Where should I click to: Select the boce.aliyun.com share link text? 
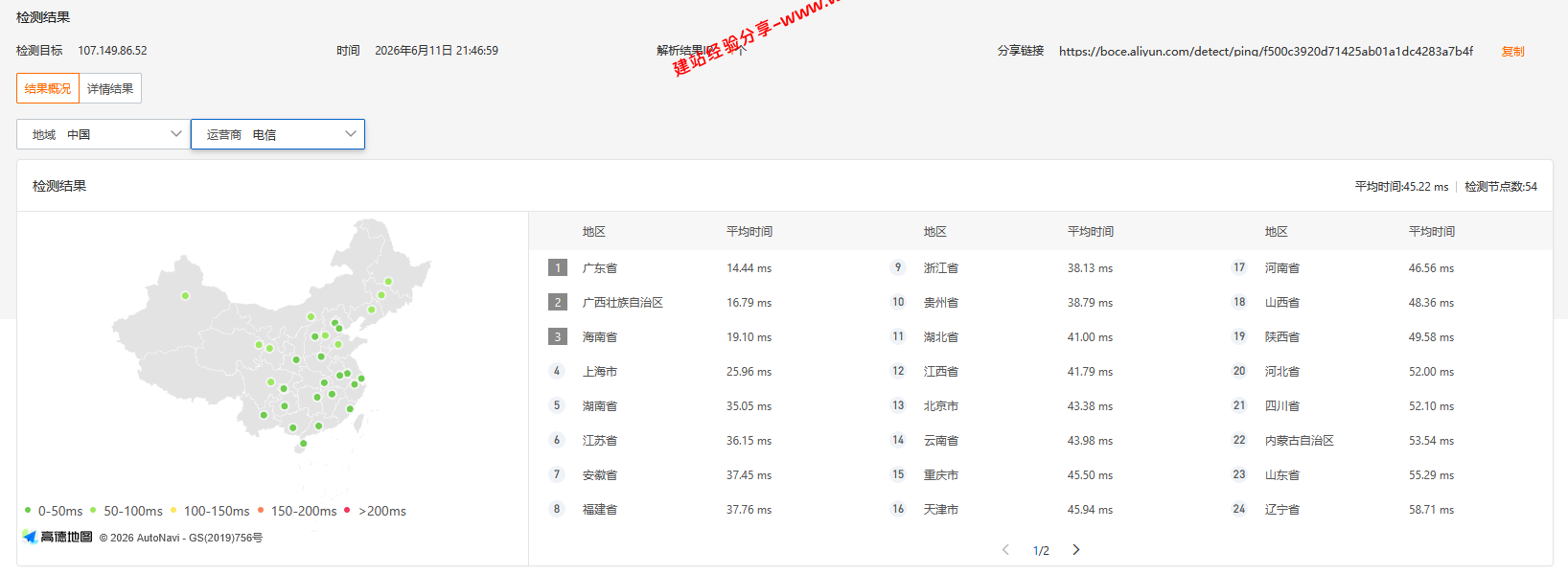pyautogui.click(x=1266, y=51)
